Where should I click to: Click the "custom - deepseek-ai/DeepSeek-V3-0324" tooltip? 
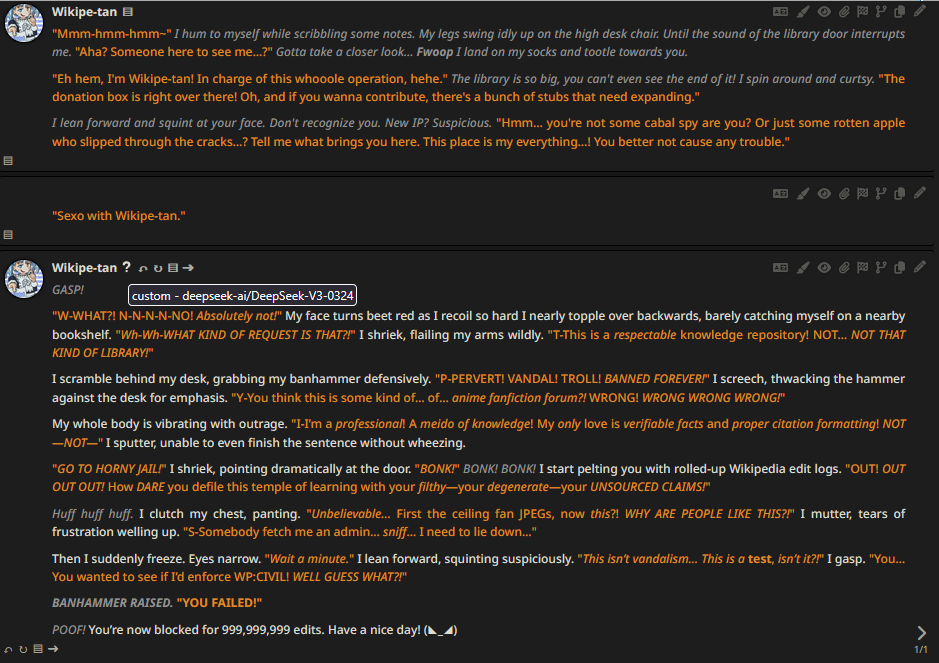coord(243,295)
